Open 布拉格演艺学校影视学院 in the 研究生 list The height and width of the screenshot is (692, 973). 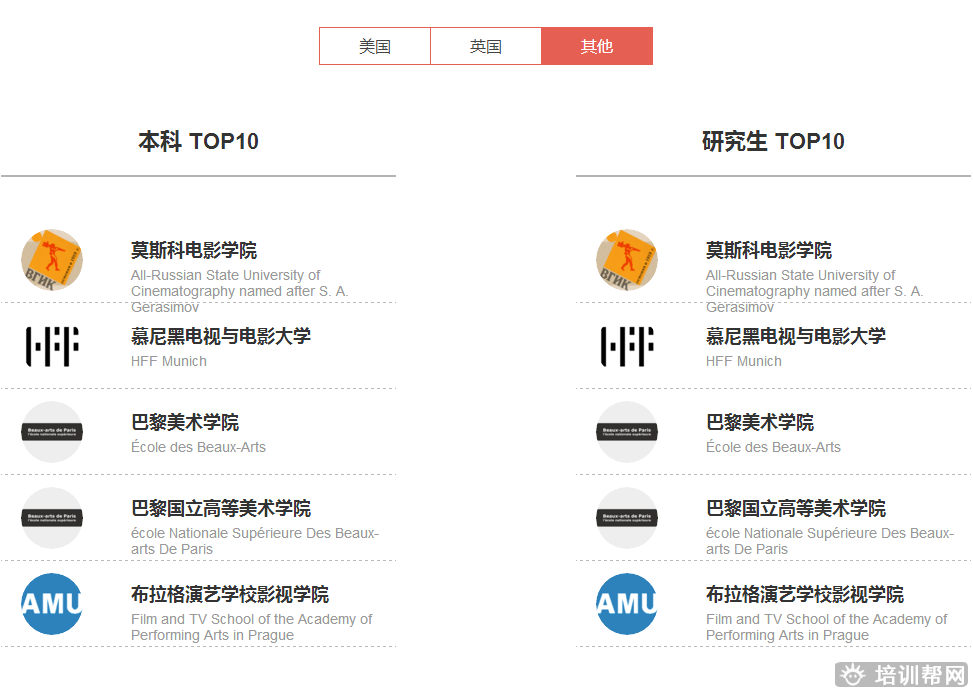point(805,594)
